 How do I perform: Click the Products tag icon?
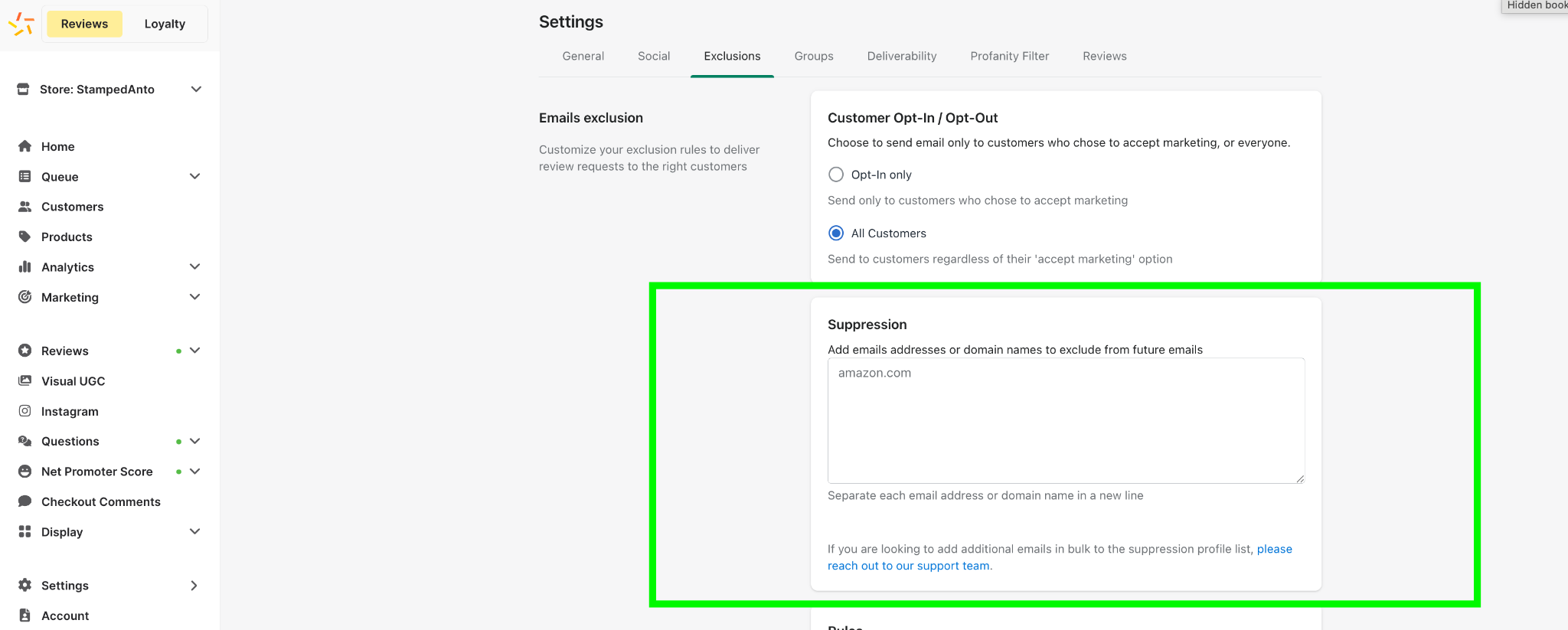pos(24,237)
